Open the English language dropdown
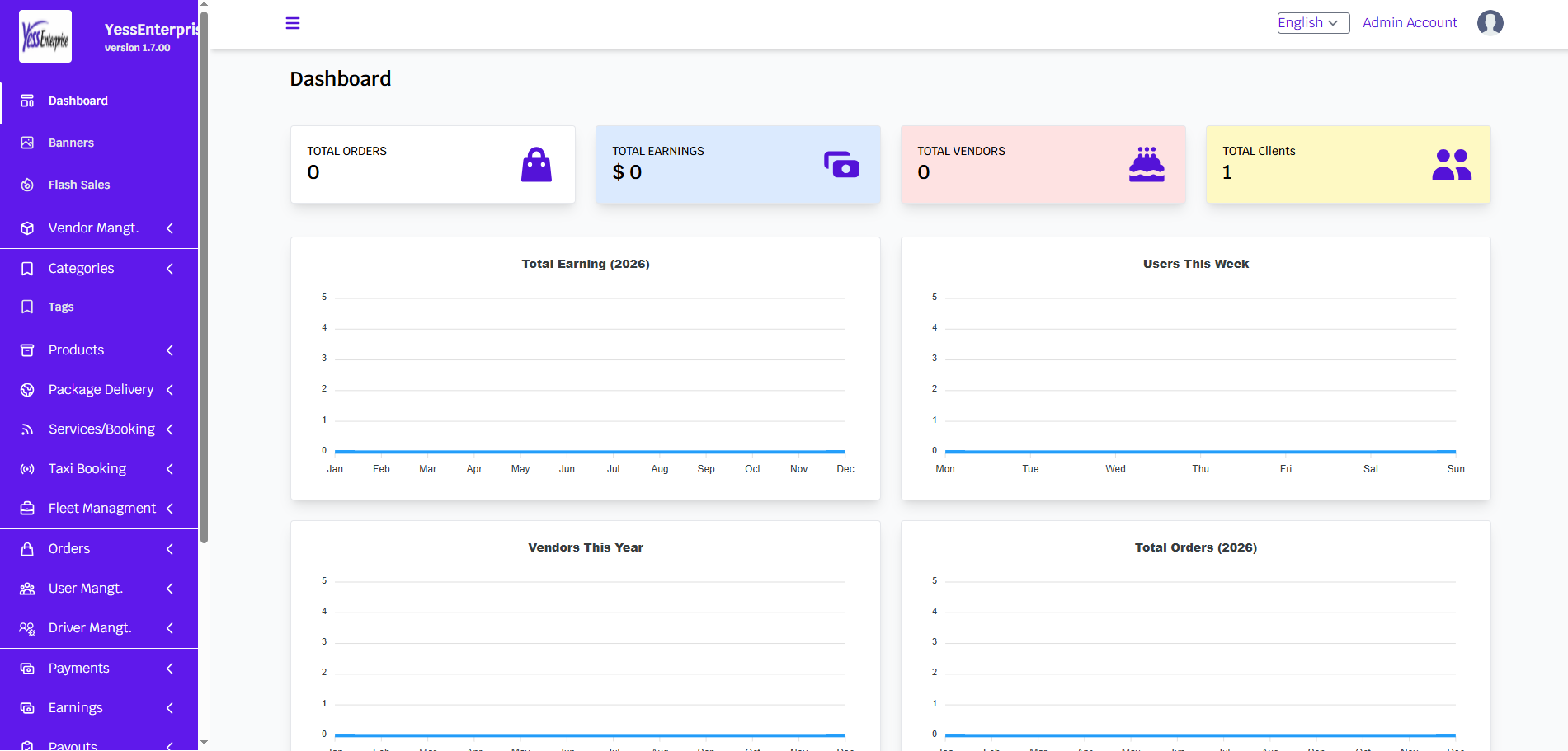Viewport: 1568px width, 751px height. point(1312,23)
